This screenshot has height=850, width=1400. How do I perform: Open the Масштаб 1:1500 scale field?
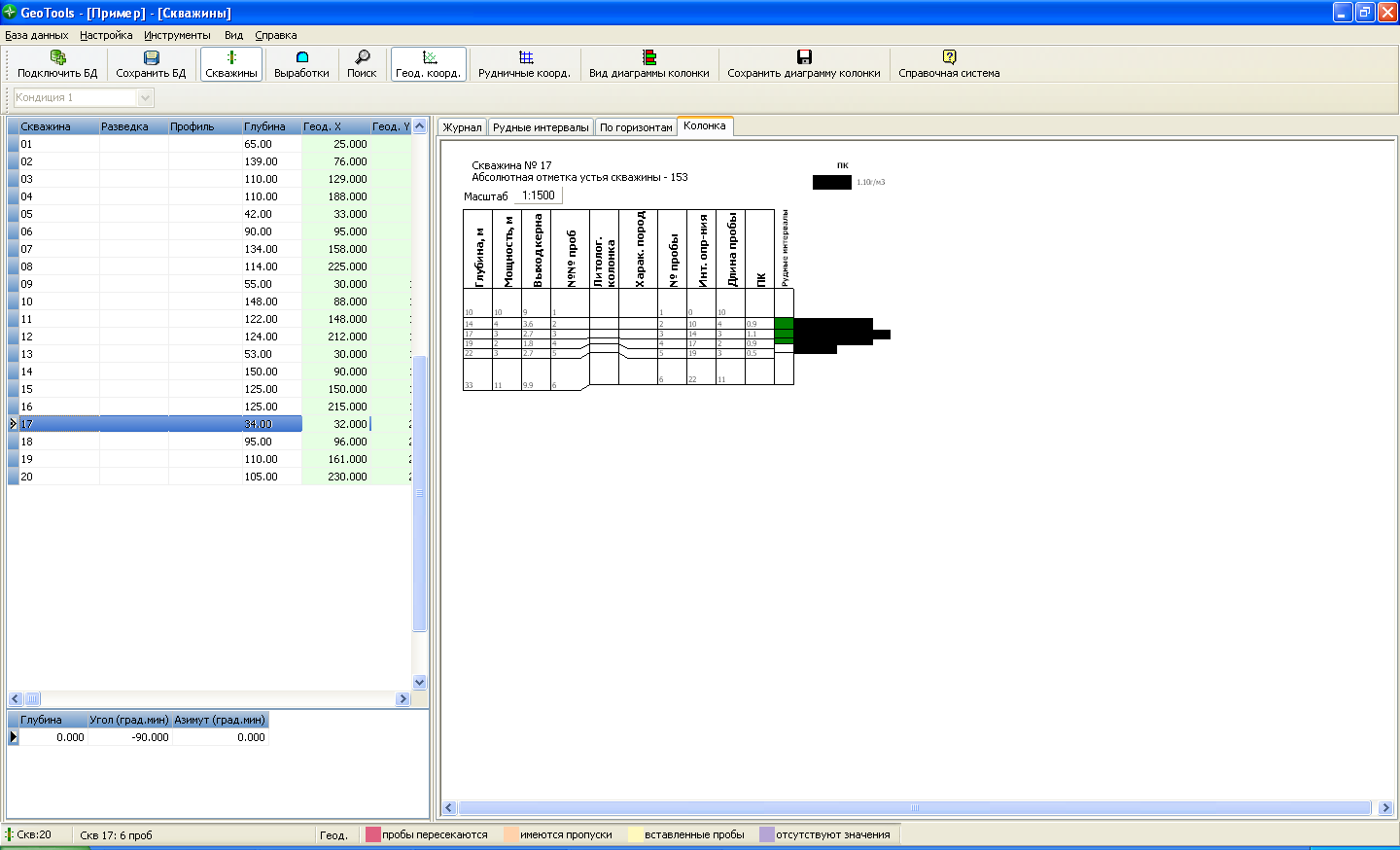tap(539, 195)
